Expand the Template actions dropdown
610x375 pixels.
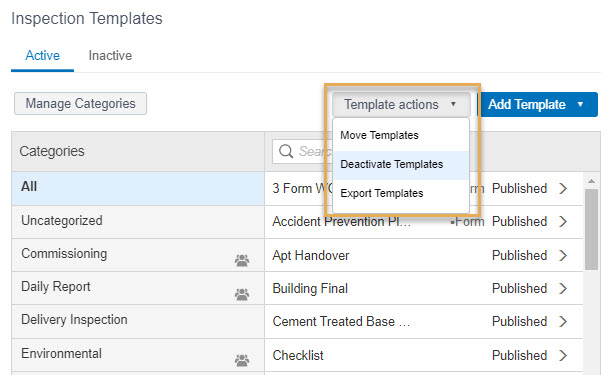401,104
